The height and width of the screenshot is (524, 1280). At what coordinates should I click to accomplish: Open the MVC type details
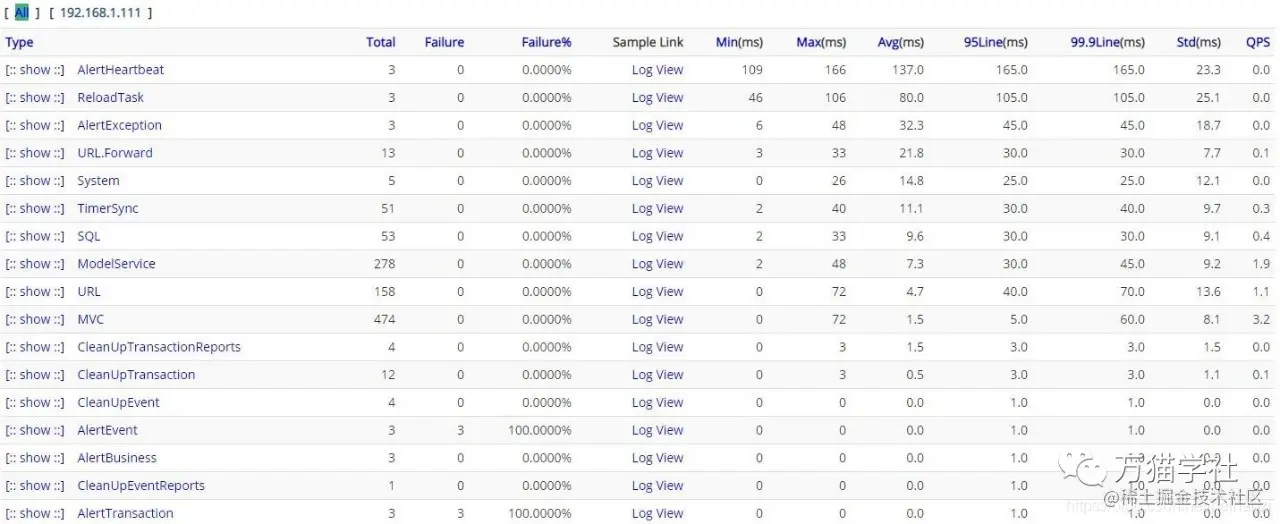click(x=91, y=319)
